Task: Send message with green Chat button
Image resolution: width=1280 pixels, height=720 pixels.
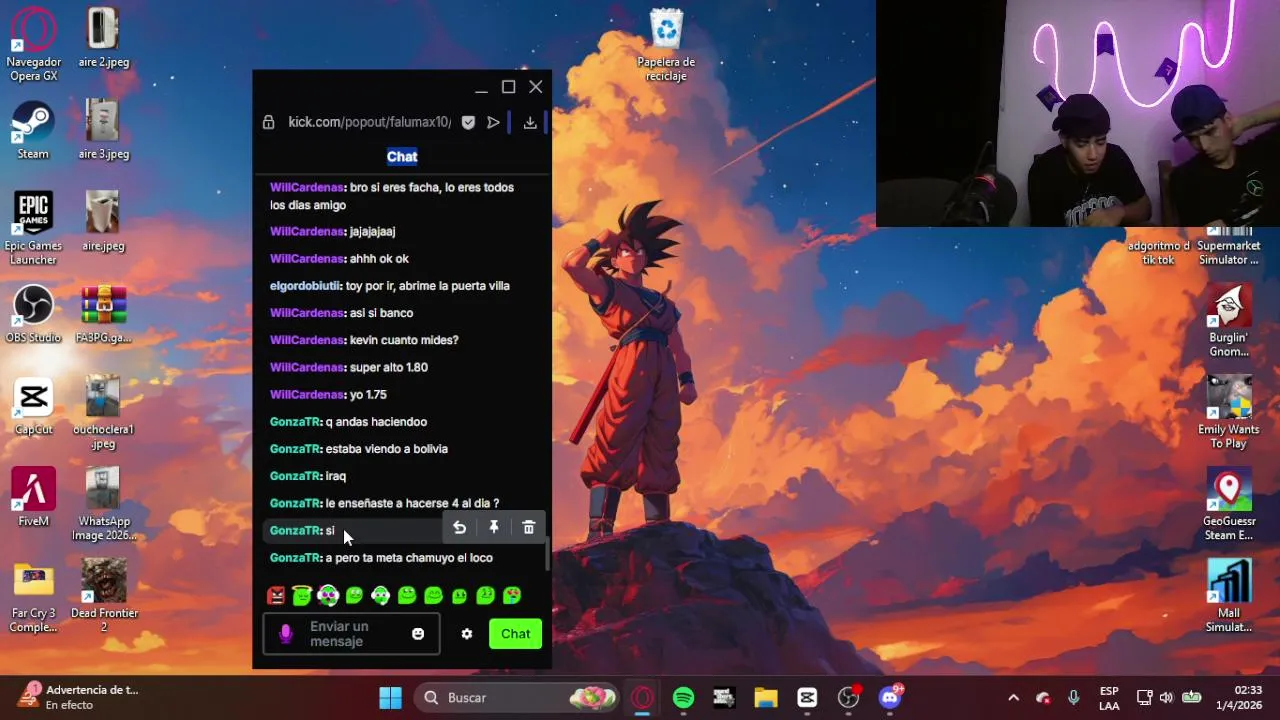Action: pyautogui.click(x=515, y=634)
